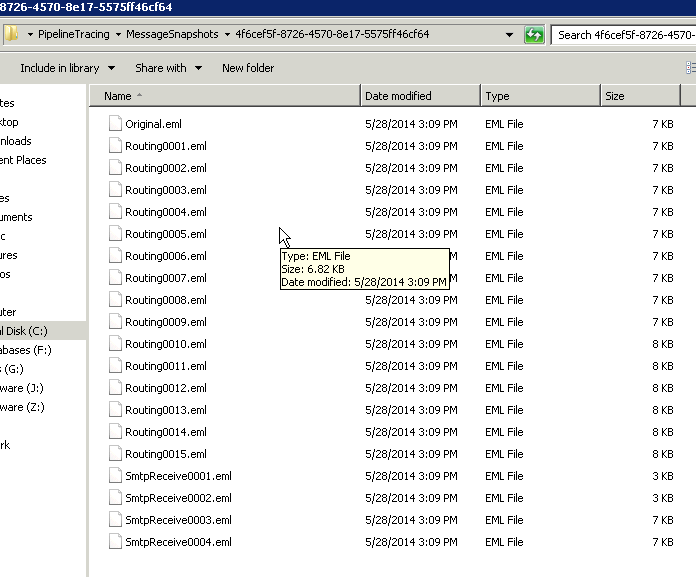Click the Routing0002.eml file icon
This screenshot has height=577, width=696.
pyautogui.click(x=115, y=167)
